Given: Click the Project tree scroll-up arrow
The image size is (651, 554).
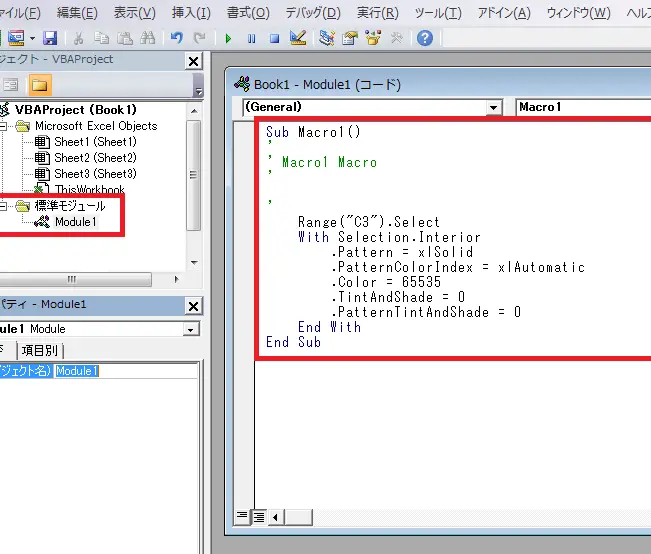Looking at the screenshot, I should (x=193, y=111).
